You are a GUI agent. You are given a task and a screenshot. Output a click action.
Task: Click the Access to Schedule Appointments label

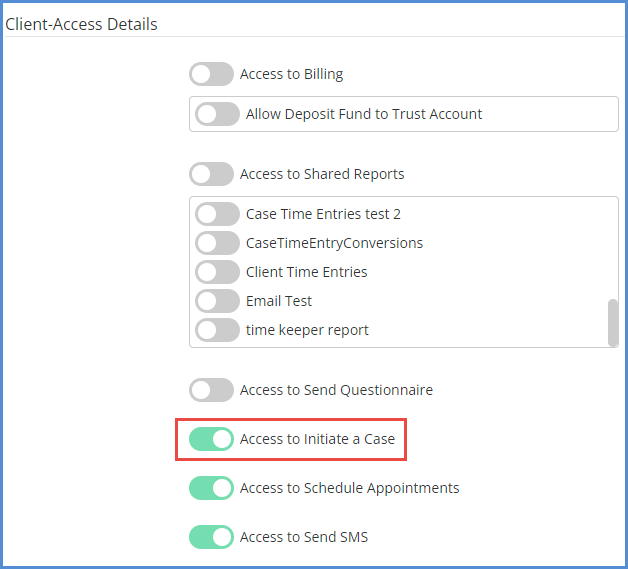click(x=349, y=488)
